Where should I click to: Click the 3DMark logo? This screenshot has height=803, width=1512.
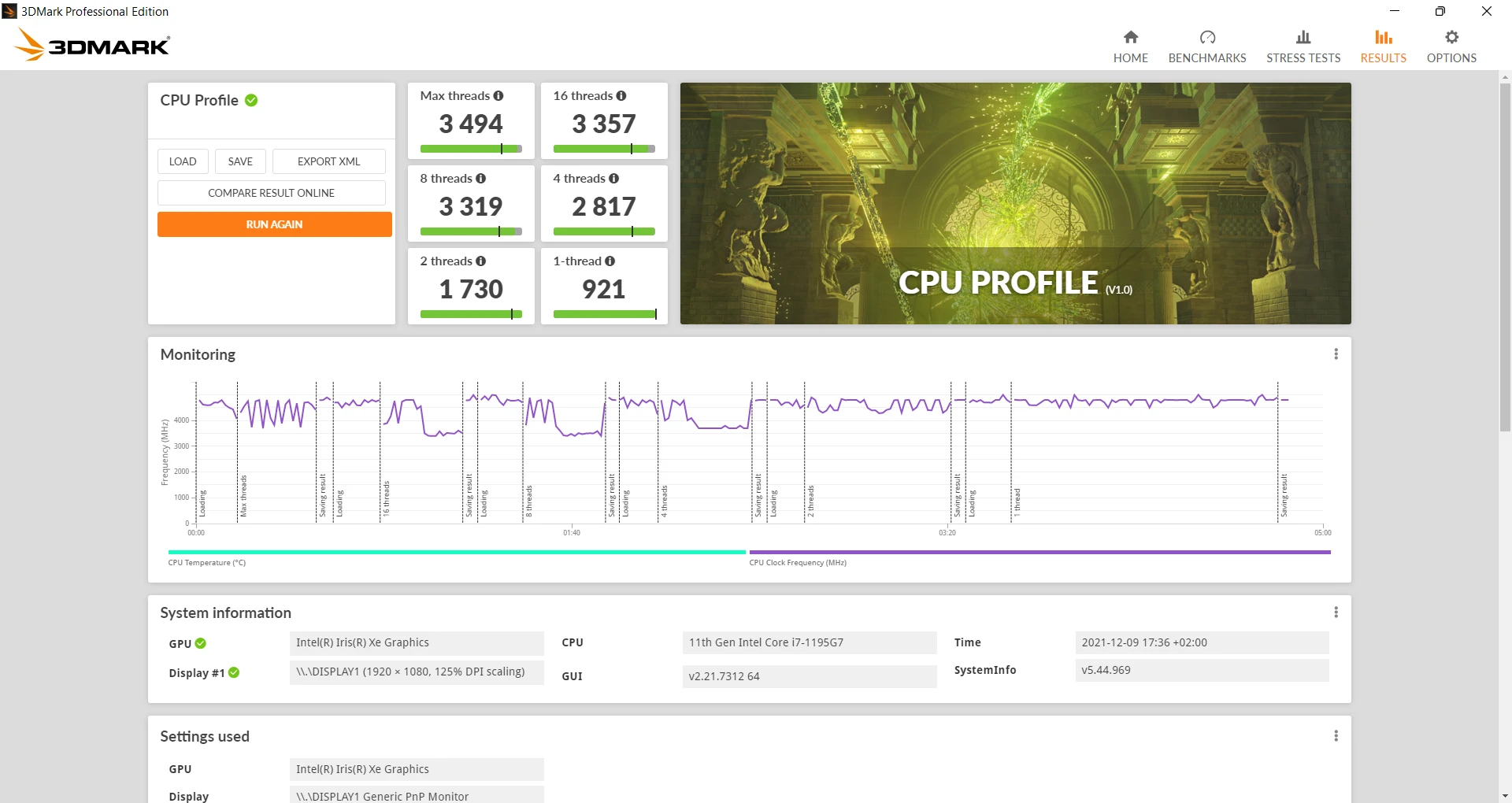93,45
